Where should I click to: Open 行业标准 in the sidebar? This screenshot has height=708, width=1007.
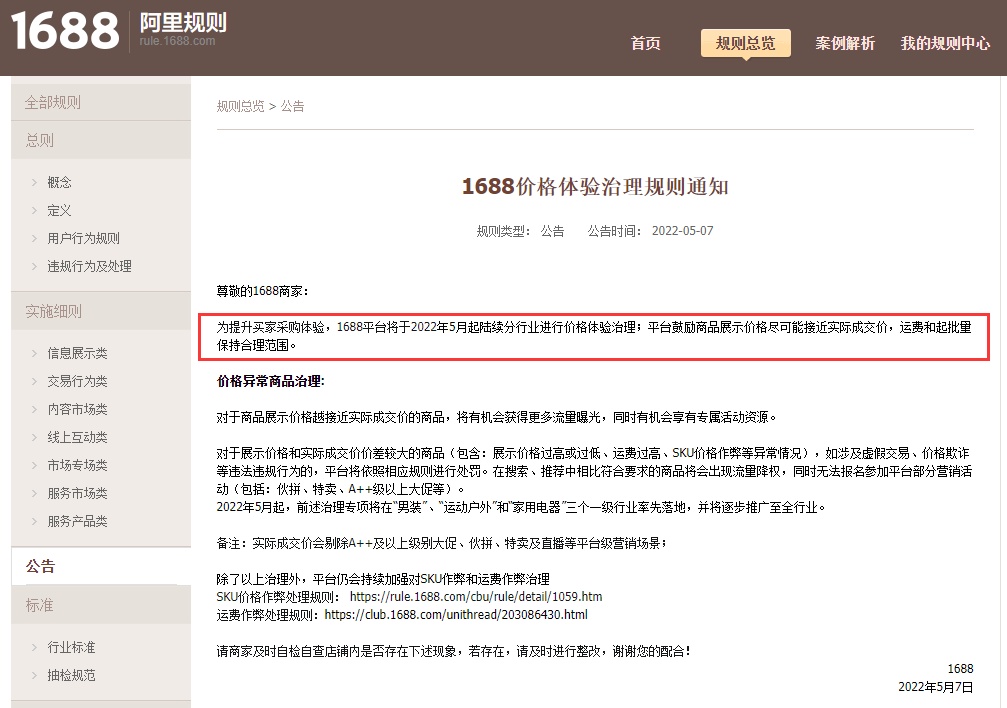point(71,647)
